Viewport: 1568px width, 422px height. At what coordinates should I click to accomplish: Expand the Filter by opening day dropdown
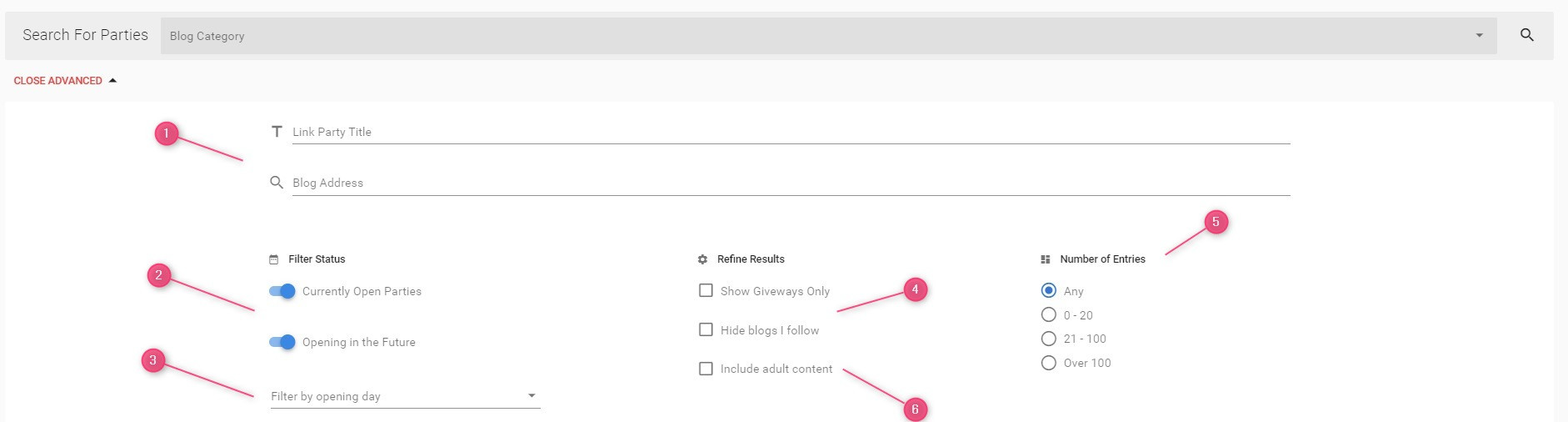tap(405, 396)
